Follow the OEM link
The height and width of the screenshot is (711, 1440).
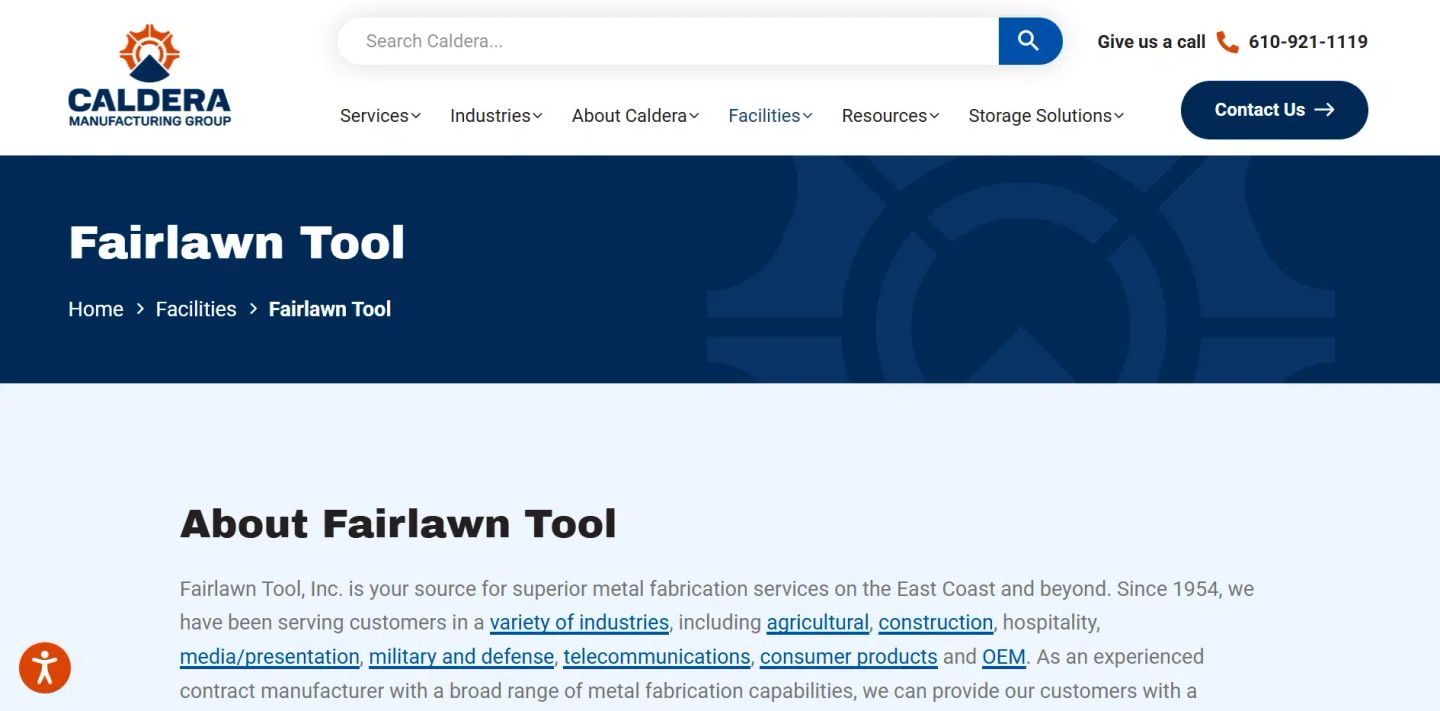[x=1004, y=657]
